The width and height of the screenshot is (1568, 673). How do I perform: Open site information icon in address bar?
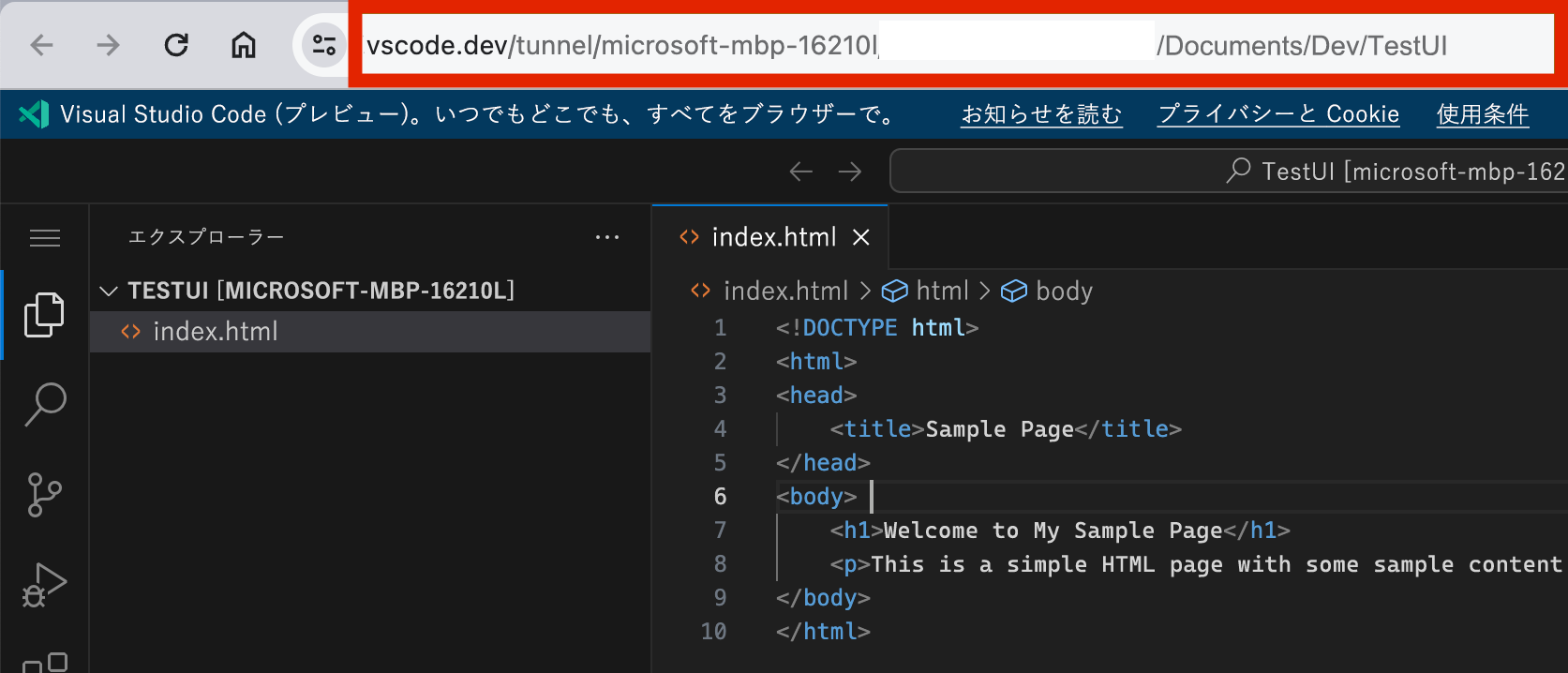click(x=324, y=45)
